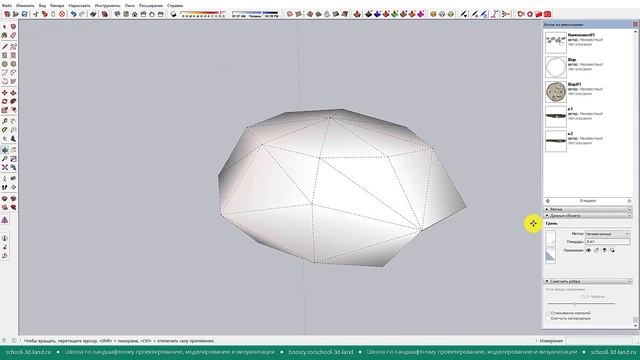Viewport: 640px width, 360px height.
Task: Adjust the shadow time slider
Action: point(255,13)
